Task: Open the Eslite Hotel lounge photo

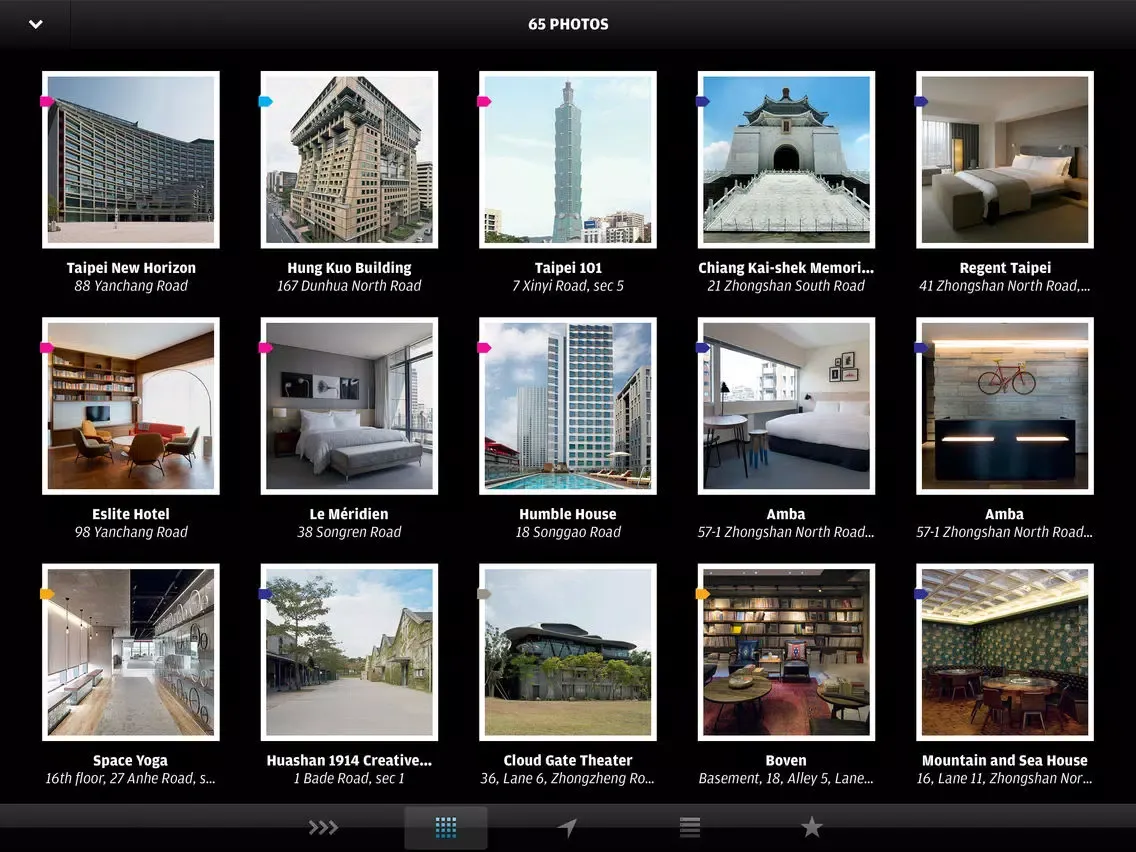Action: tap(130, 406)
